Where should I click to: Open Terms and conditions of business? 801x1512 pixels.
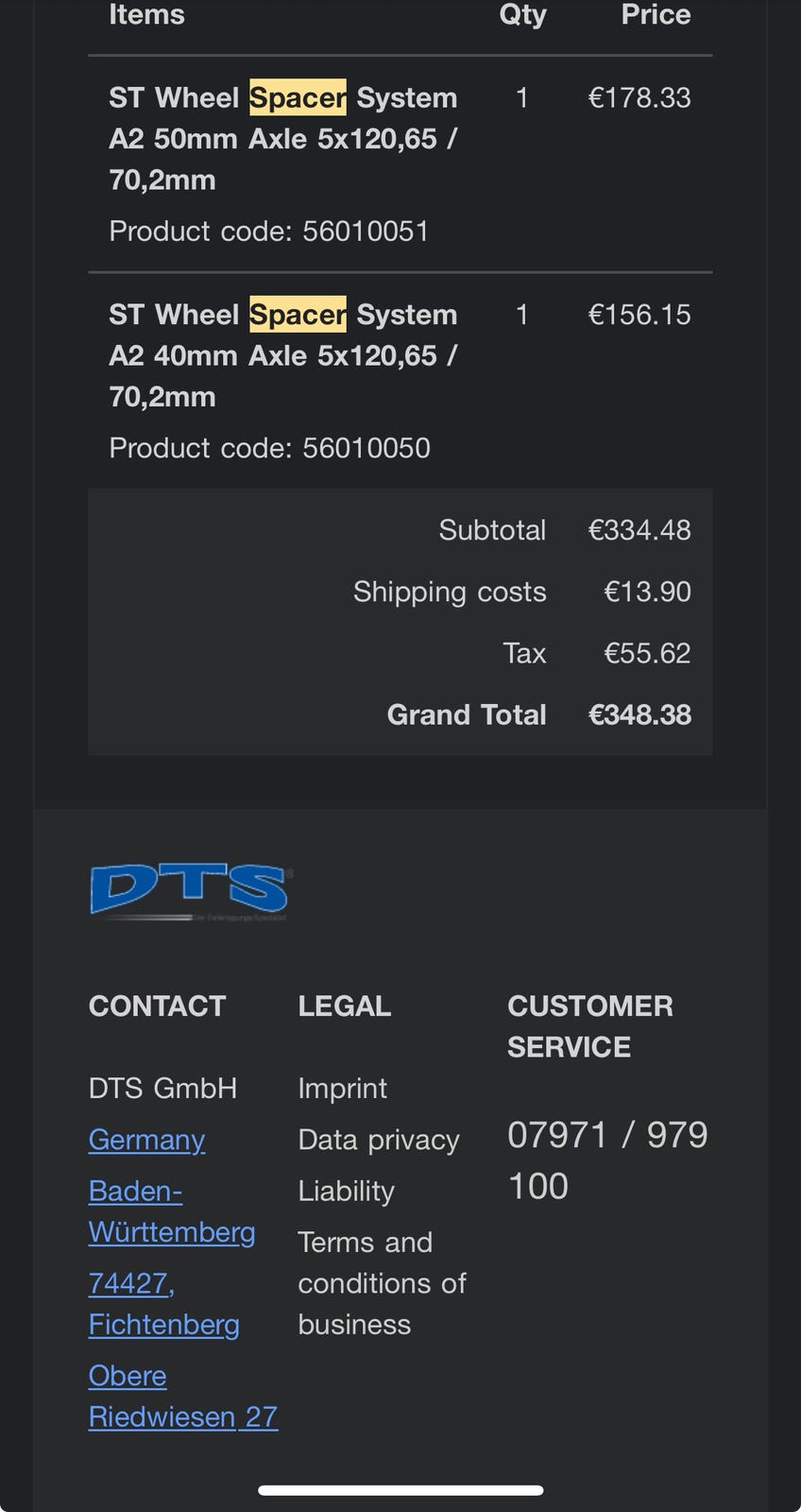(x=382, y=1283)
